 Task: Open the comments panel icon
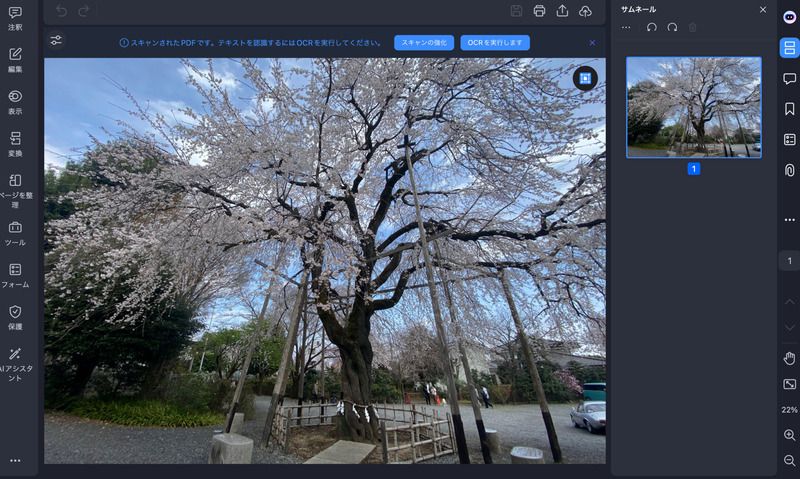click(x=789, y=79)
